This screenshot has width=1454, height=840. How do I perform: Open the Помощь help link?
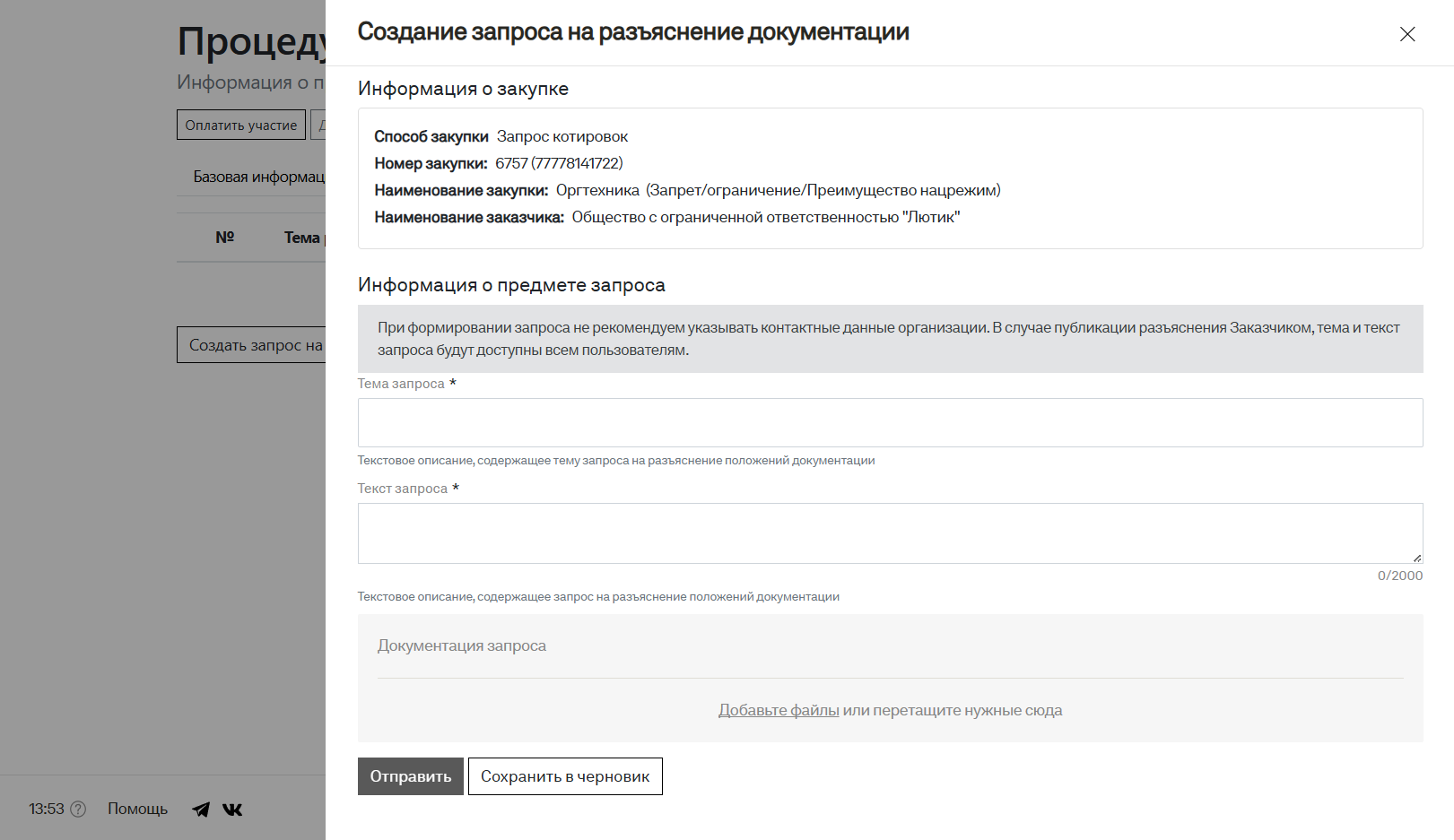137,809
